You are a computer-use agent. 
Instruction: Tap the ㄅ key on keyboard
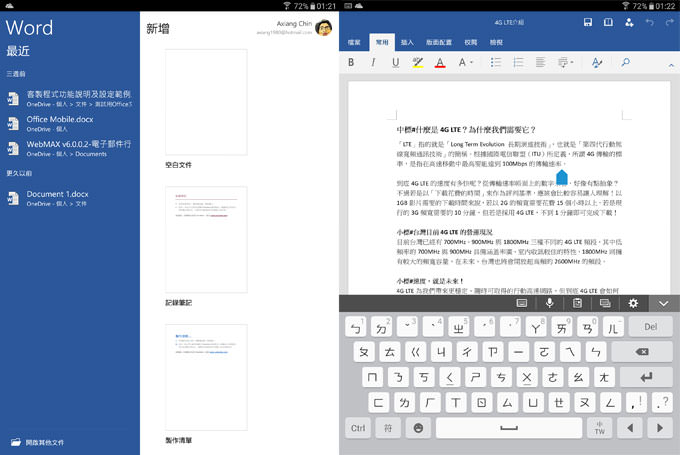click(x=356, y=327)
